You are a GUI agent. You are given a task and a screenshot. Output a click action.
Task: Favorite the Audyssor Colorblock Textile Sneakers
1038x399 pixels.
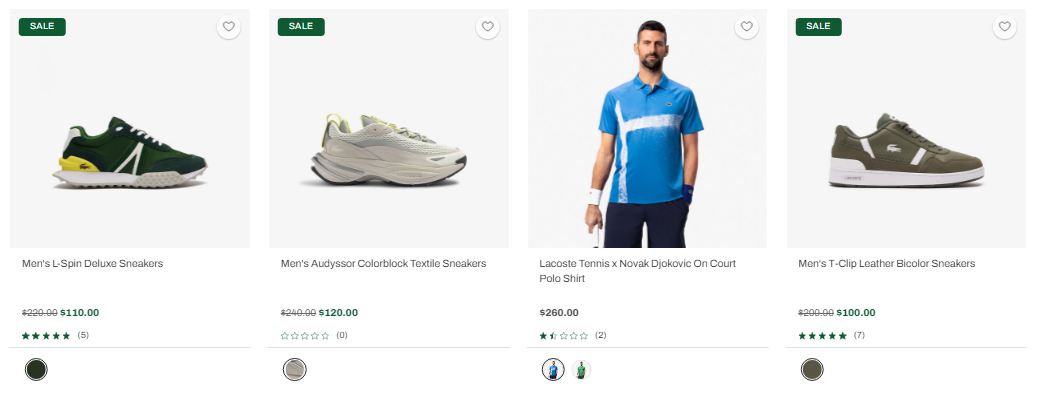click(487, 27)
